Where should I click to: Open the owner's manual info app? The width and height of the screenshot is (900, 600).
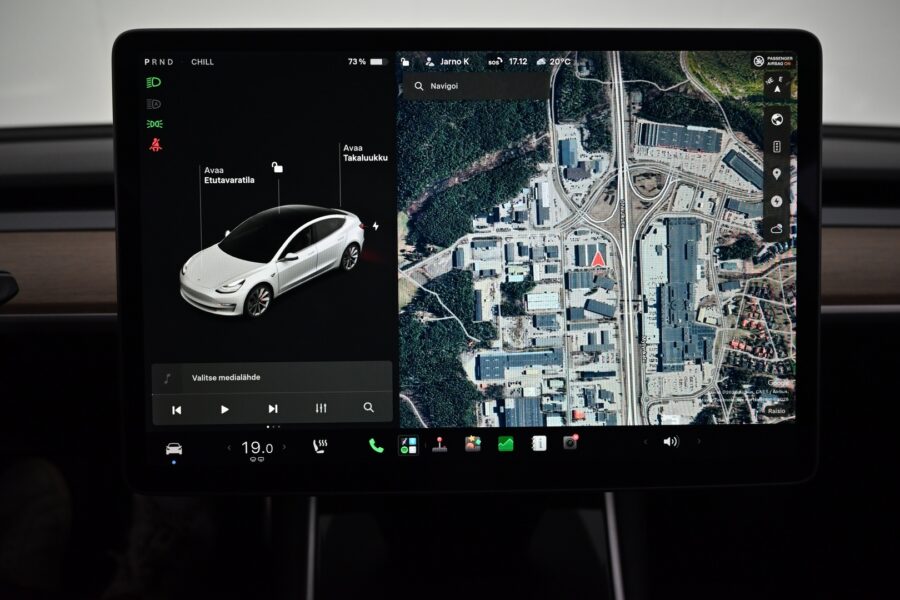(x=539, y=443)
